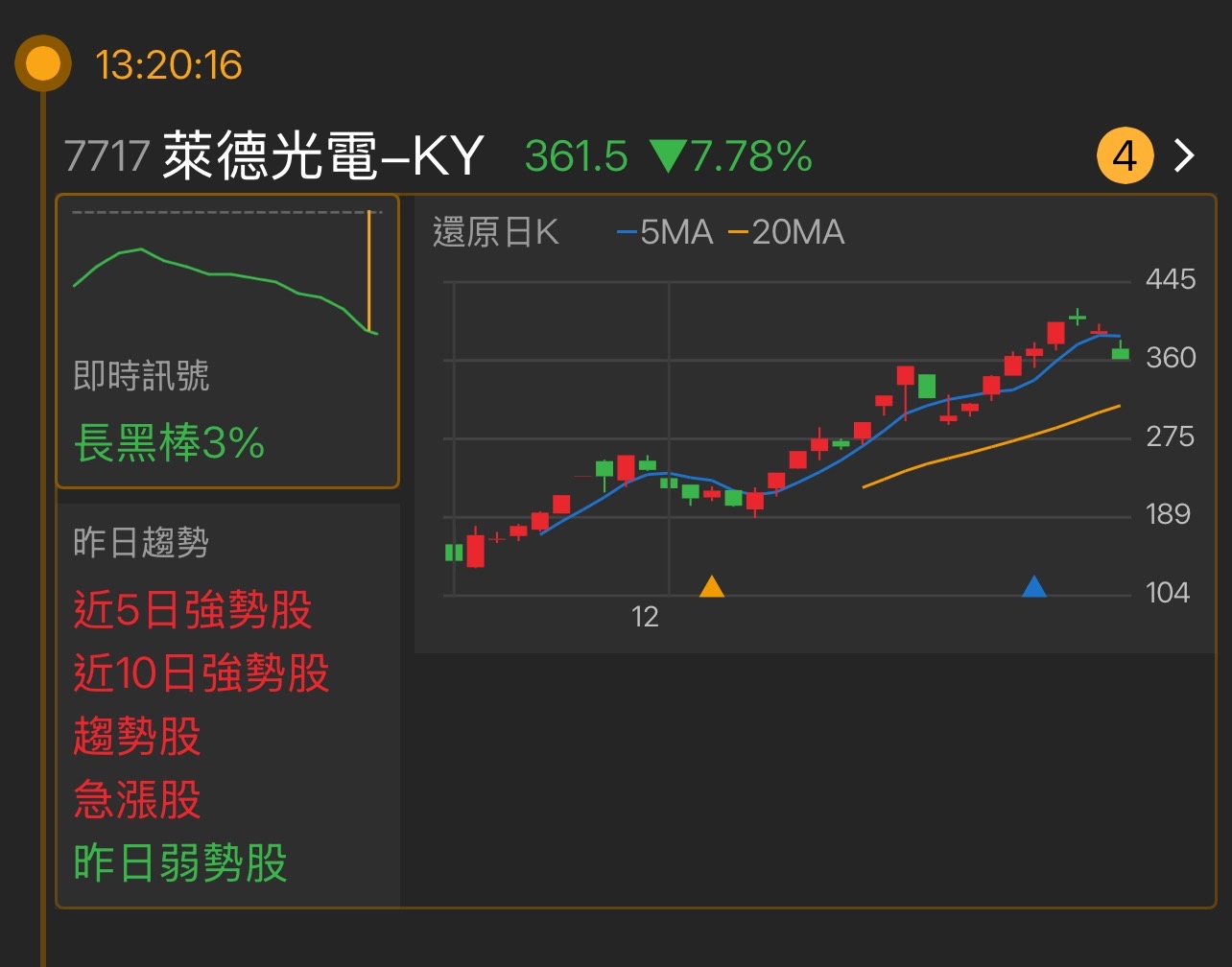1232x967 pixels.
Task: Open the 近5日強勢股 list
Action: click(194, 611)
